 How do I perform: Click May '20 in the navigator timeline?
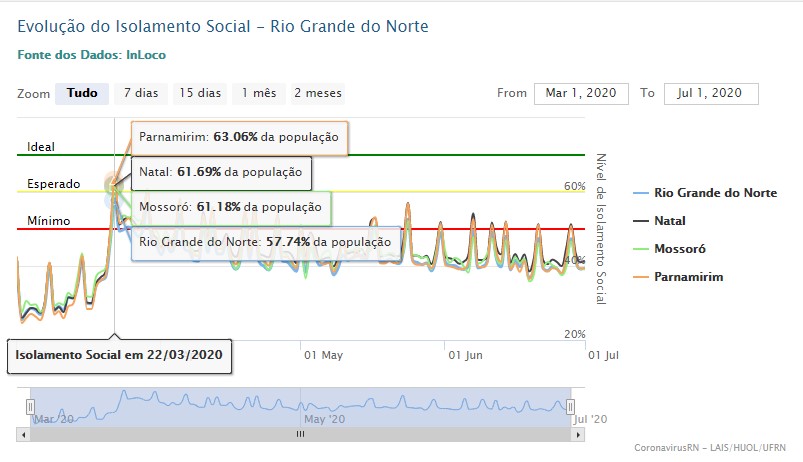pyautogui.click(x=326, y=420)
